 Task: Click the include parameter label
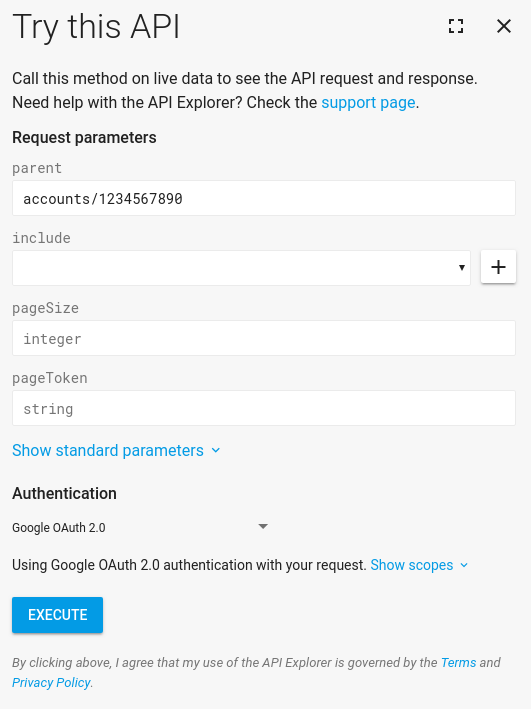(x=41, y=238)
